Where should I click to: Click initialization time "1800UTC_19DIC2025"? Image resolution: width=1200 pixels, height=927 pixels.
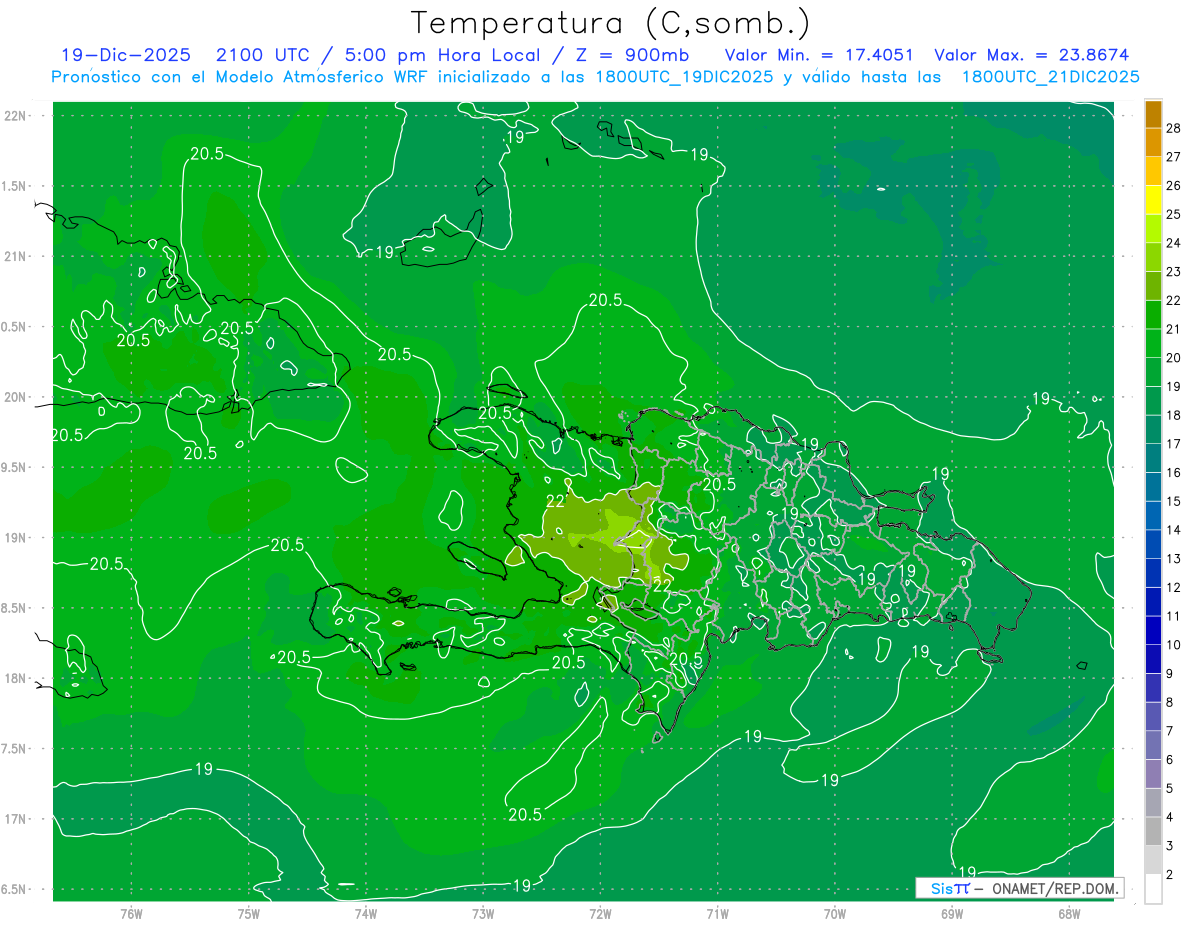click(x=679, y=77)
